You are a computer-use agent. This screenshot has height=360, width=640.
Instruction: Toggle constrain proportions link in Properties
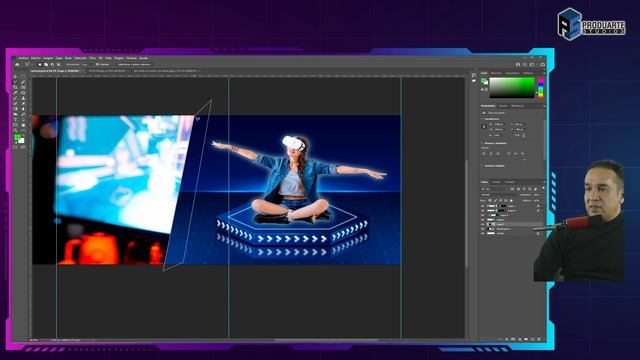tap(484, 127)
